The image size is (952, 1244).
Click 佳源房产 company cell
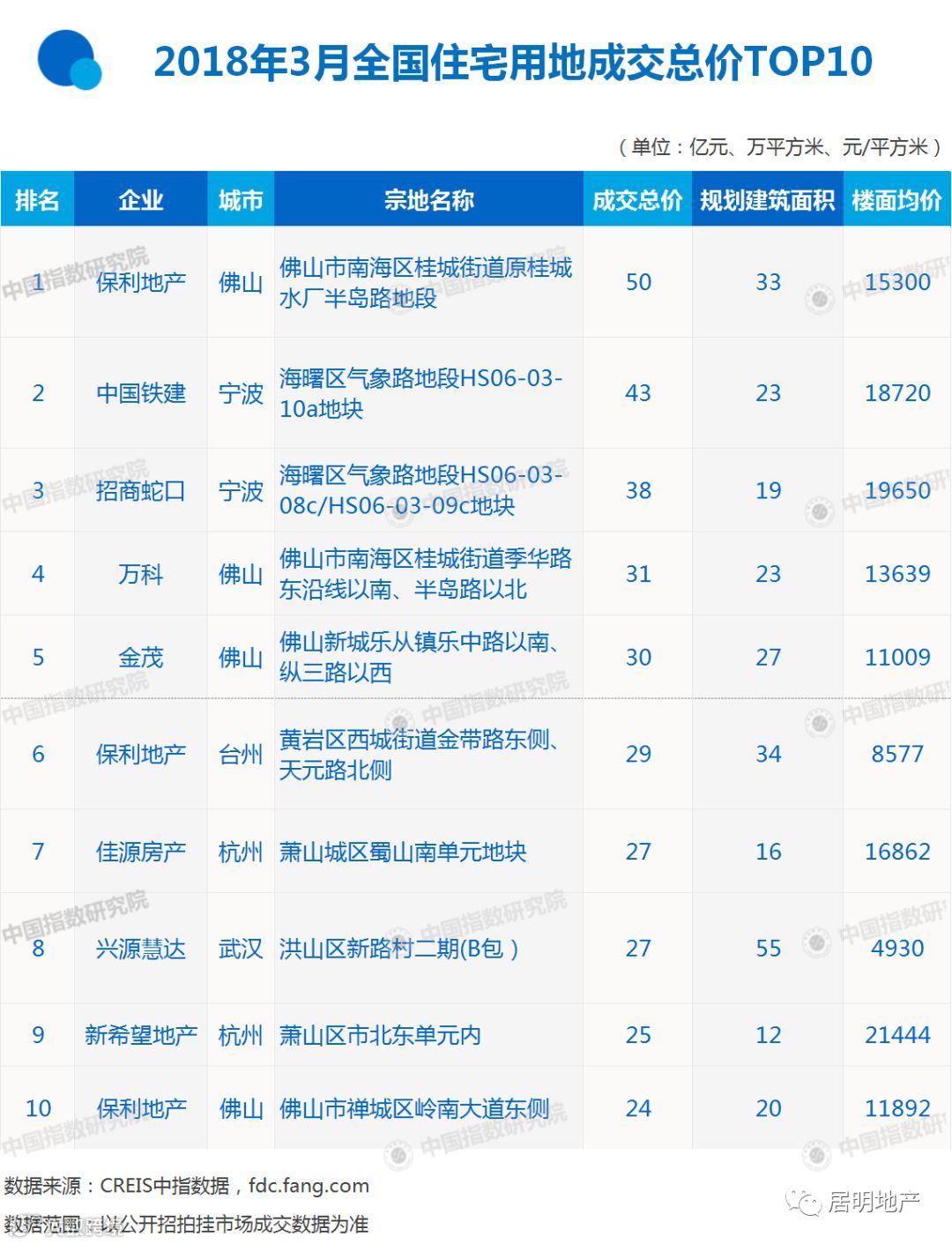coord(141,852)
